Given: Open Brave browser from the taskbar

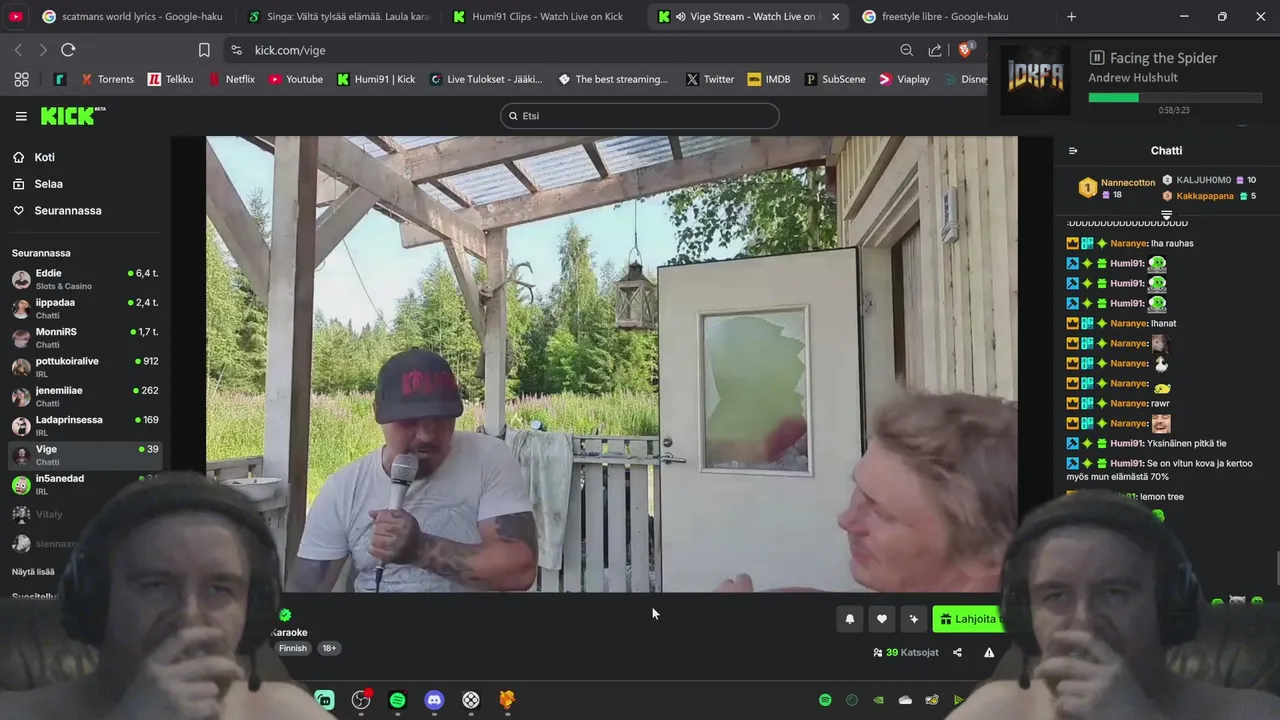Looking at the screenshot, I should (507, 700).
